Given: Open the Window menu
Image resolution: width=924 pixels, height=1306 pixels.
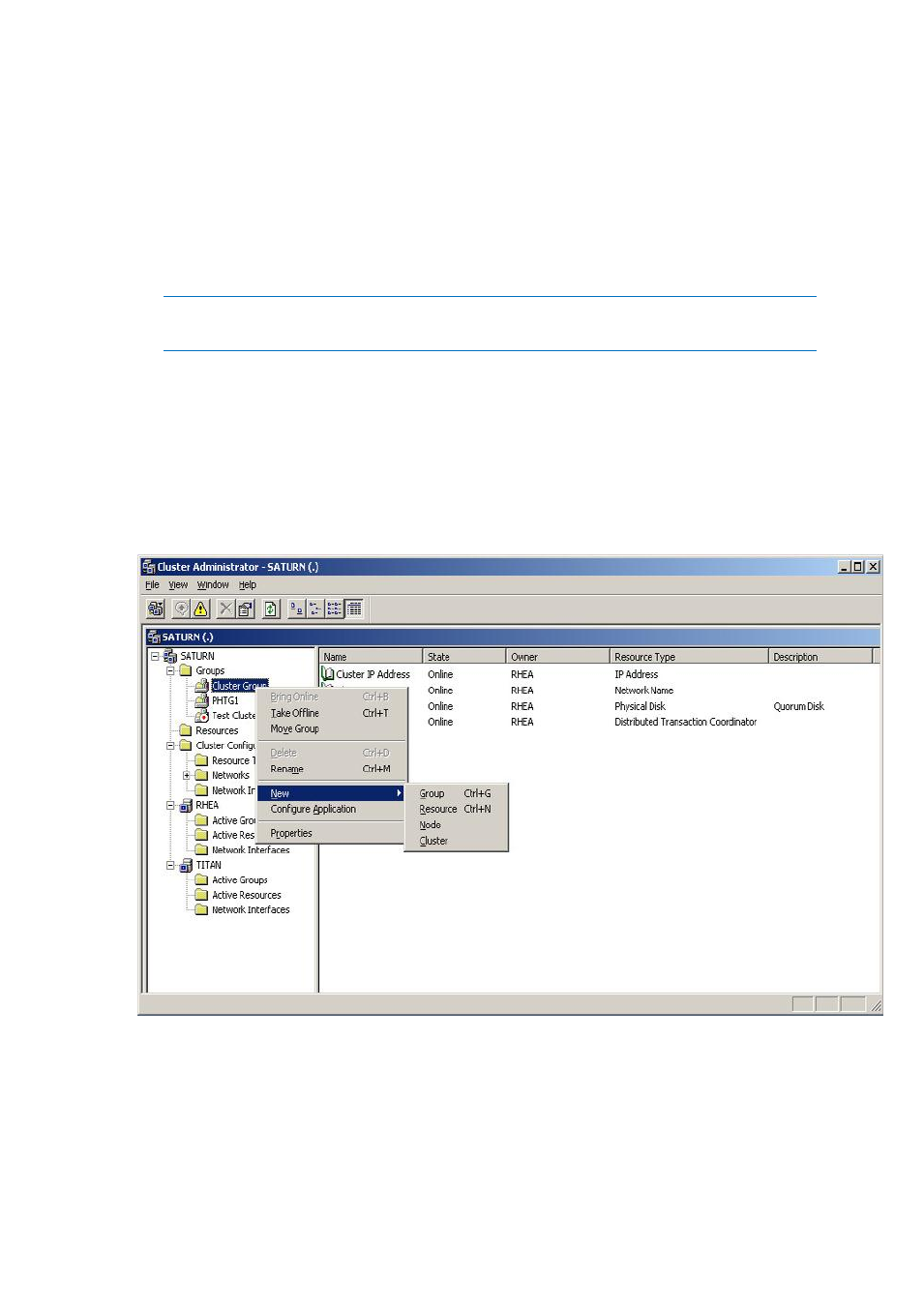Looking at the screenshot, I should [213, 585].
